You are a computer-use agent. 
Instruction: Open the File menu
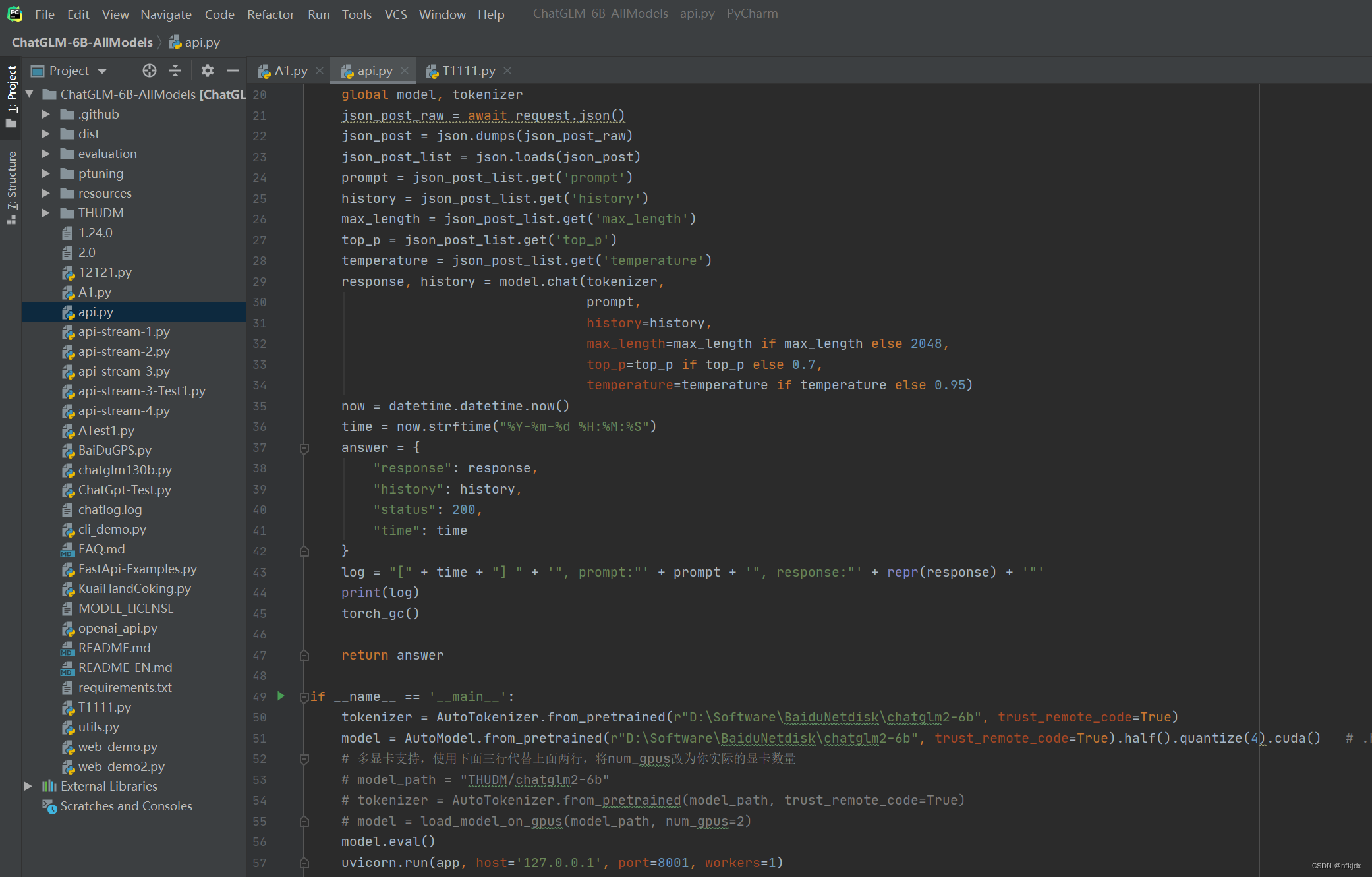[44, 14]
